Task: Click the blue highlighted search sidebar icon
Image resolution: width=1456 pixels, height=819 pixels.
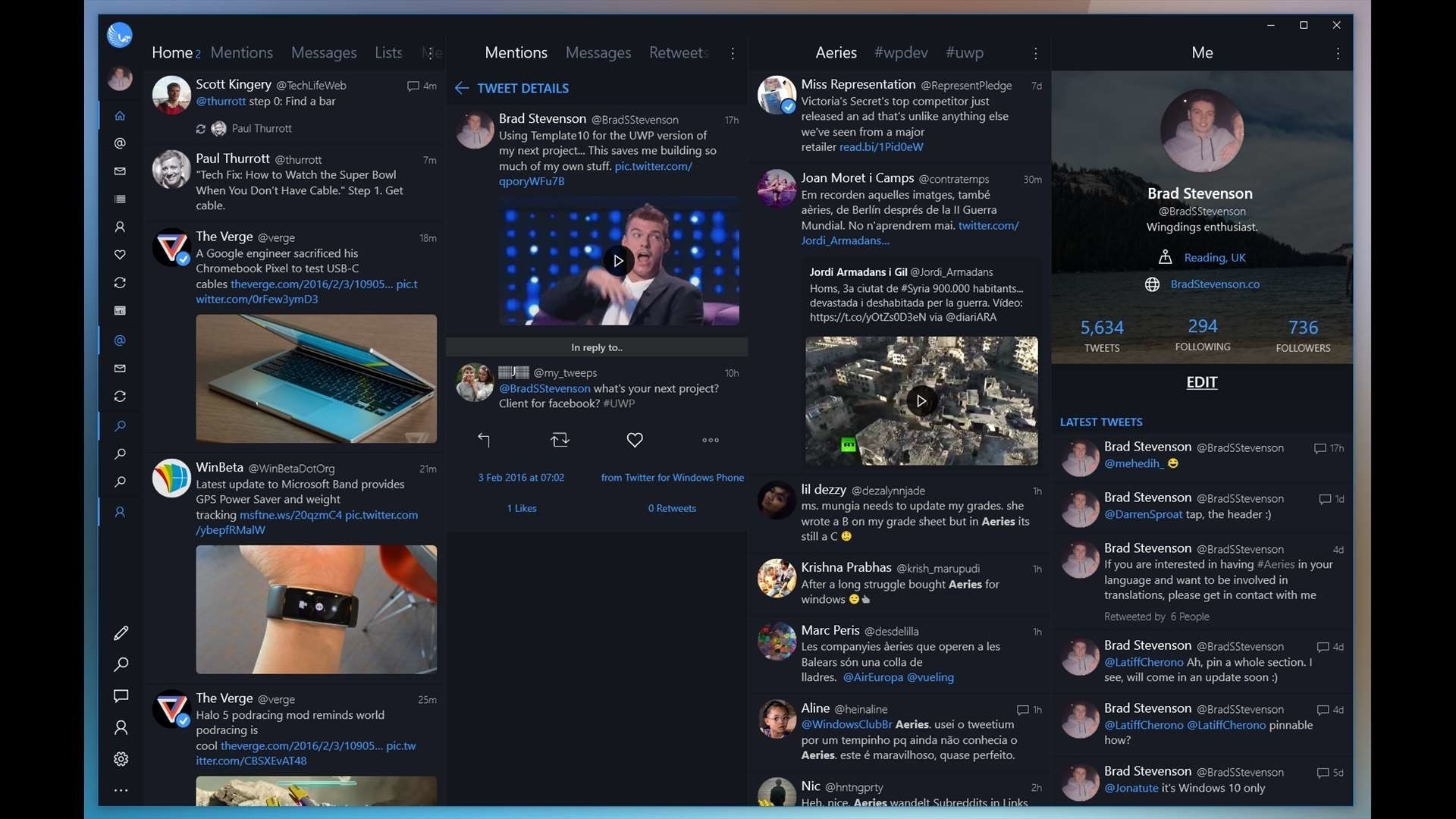Action: [x=120, y=426]
